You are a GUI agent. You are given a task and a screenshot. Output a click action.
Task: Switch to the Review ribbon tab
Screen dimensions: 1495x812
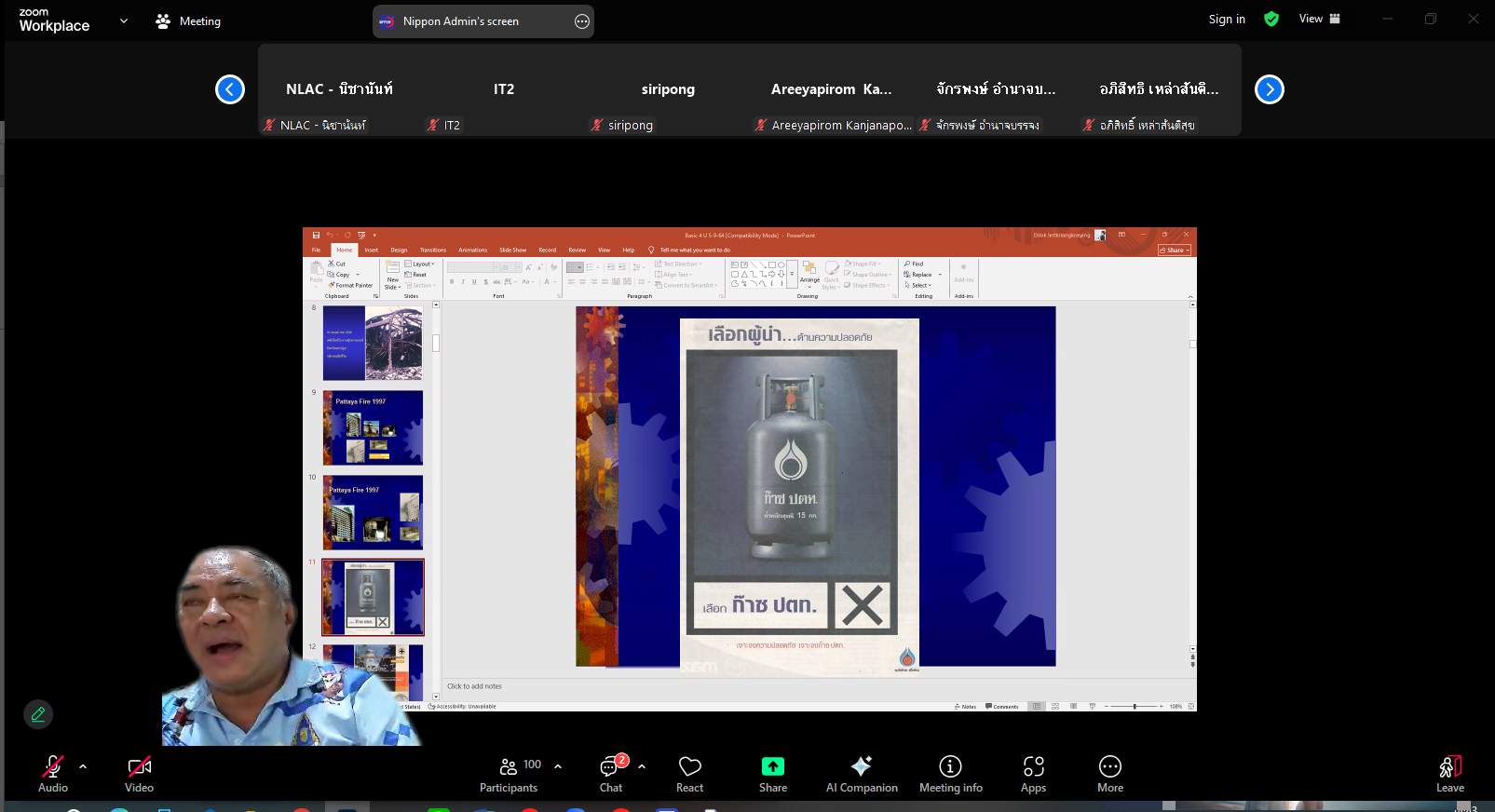pyautogui.click(x=578, y=250)
